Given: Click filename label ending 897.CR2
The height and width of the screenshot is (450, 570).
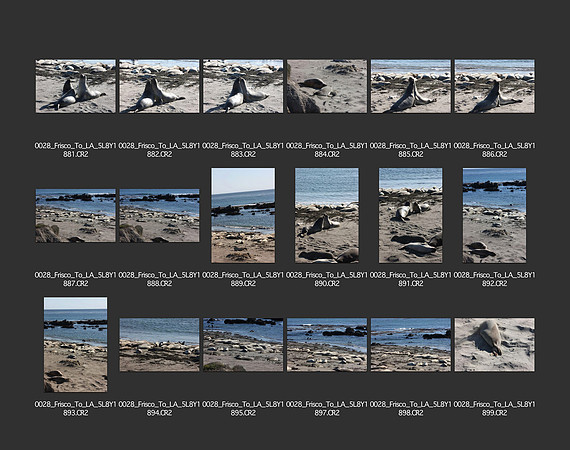Looking at the screenshot, I should 327,409.
